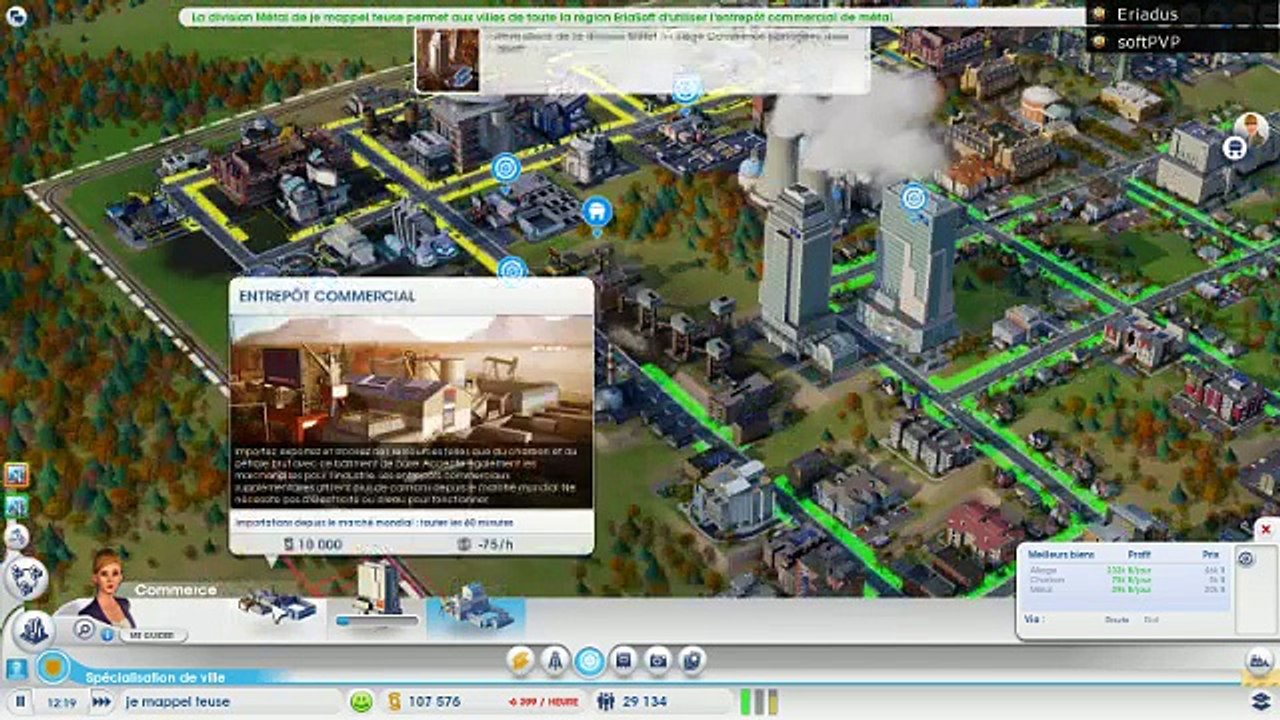
Task: Open the main menu icon in the top-left corner
Action: 17,14
